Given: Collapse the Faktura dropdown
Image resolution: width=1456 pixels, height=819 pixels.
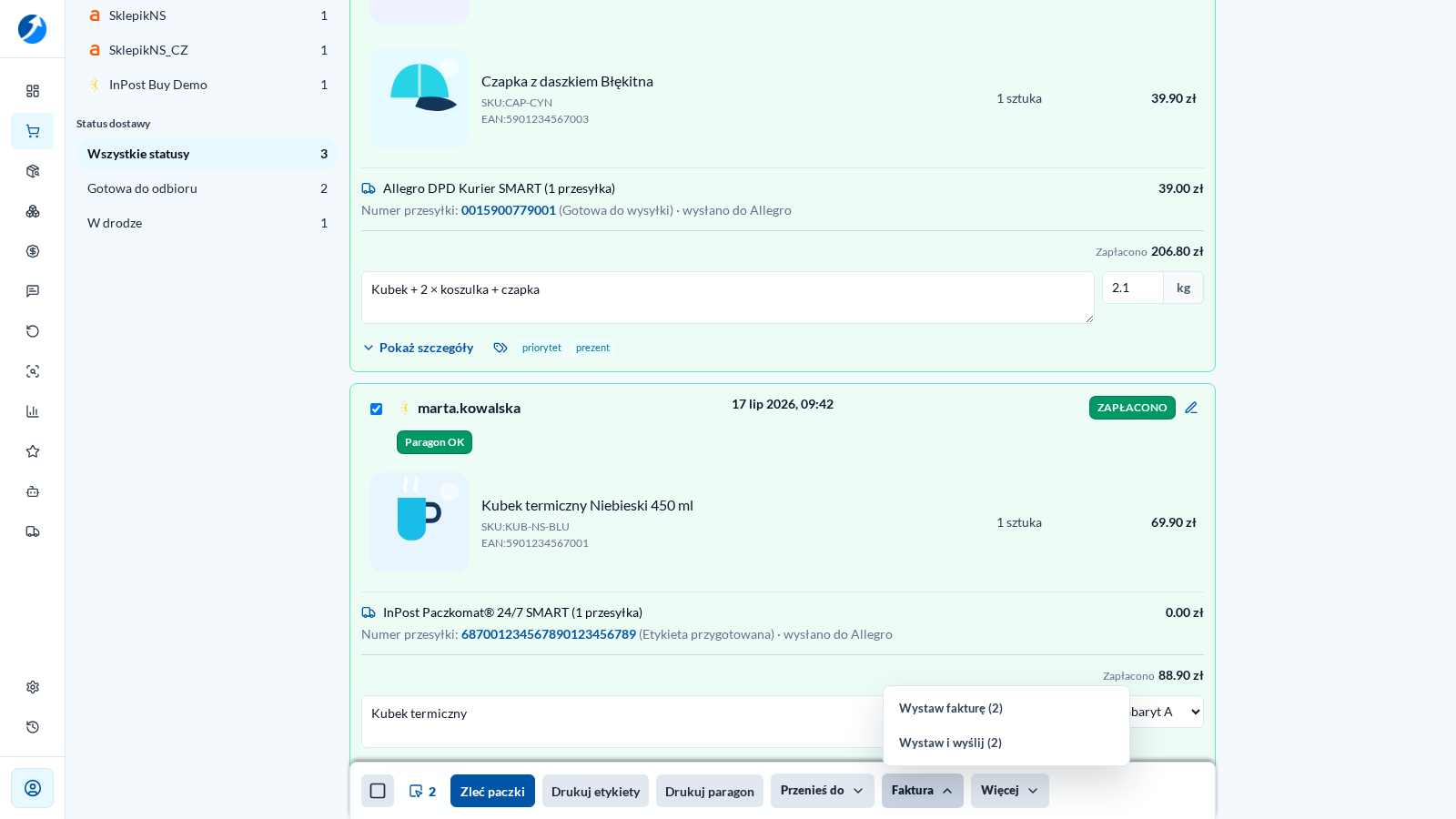Looking at the screenshot, I should coord(923,791).
